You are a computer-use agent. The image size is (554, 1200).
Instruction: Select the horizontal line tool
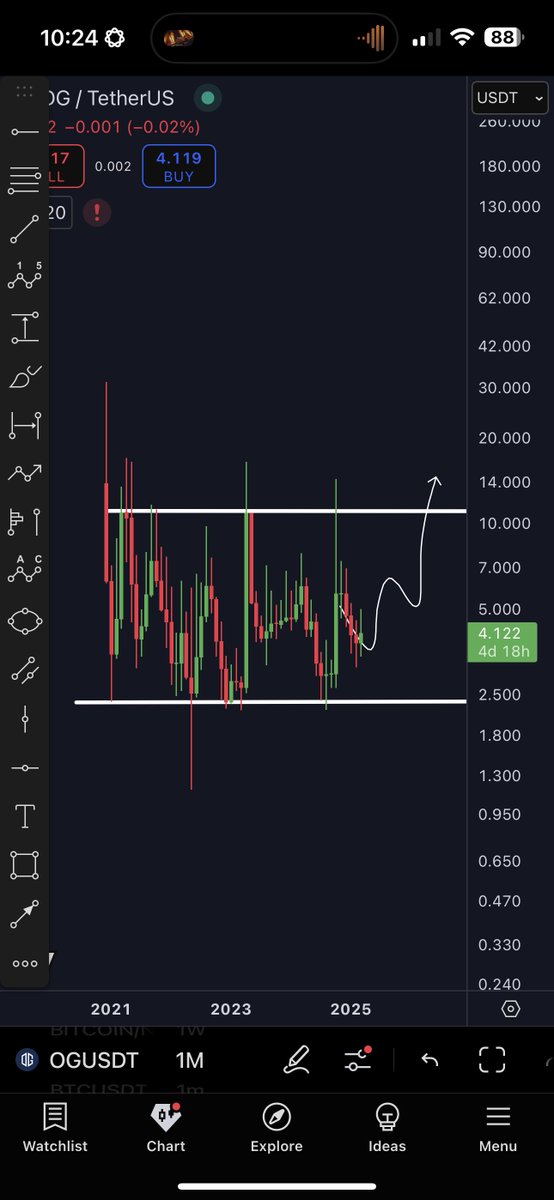tap(24, 767)
